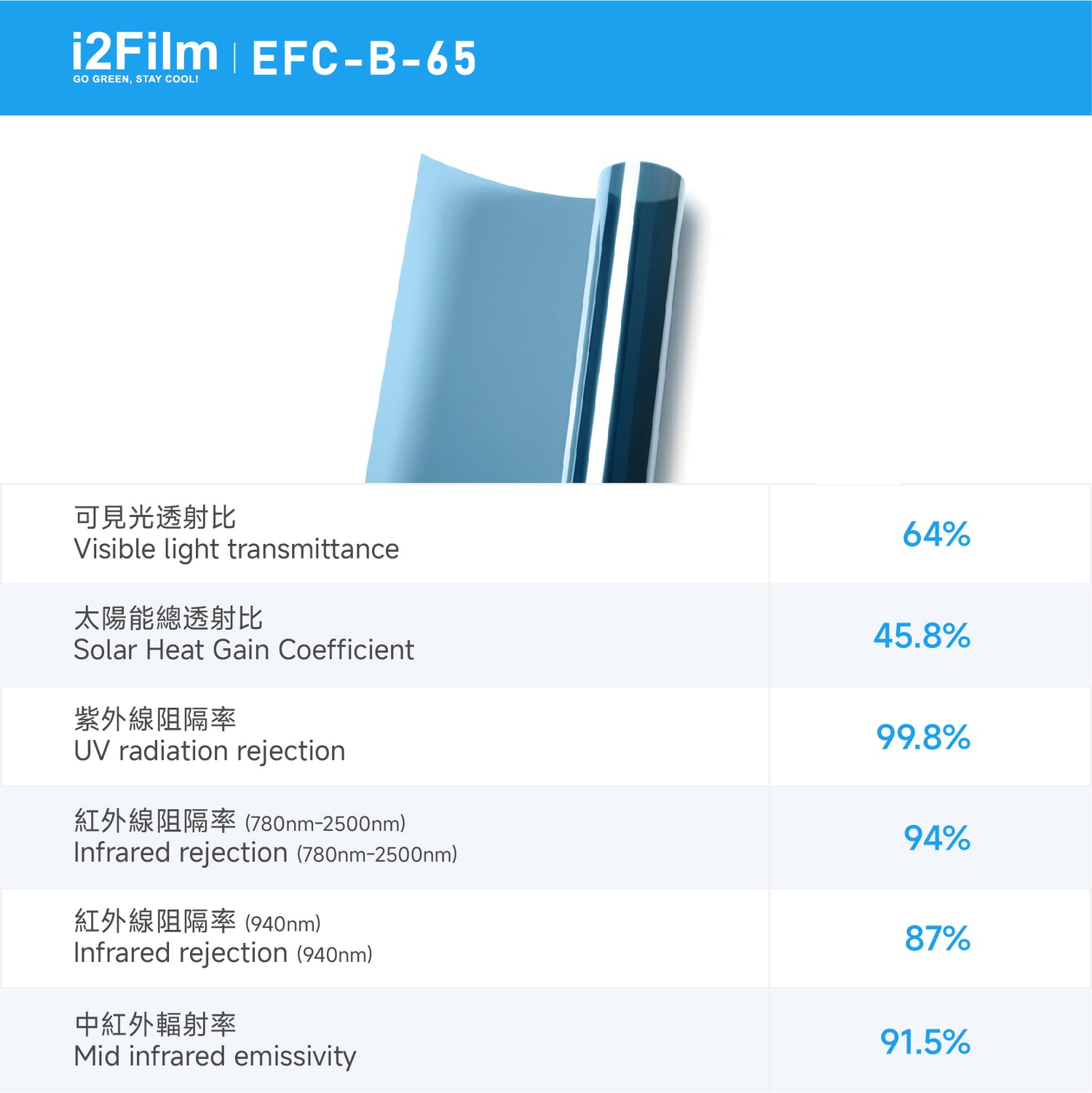1092x1093 pixels.
Task: Select Infrared rejection (780nm-2500nm) label
Action: 266,852
